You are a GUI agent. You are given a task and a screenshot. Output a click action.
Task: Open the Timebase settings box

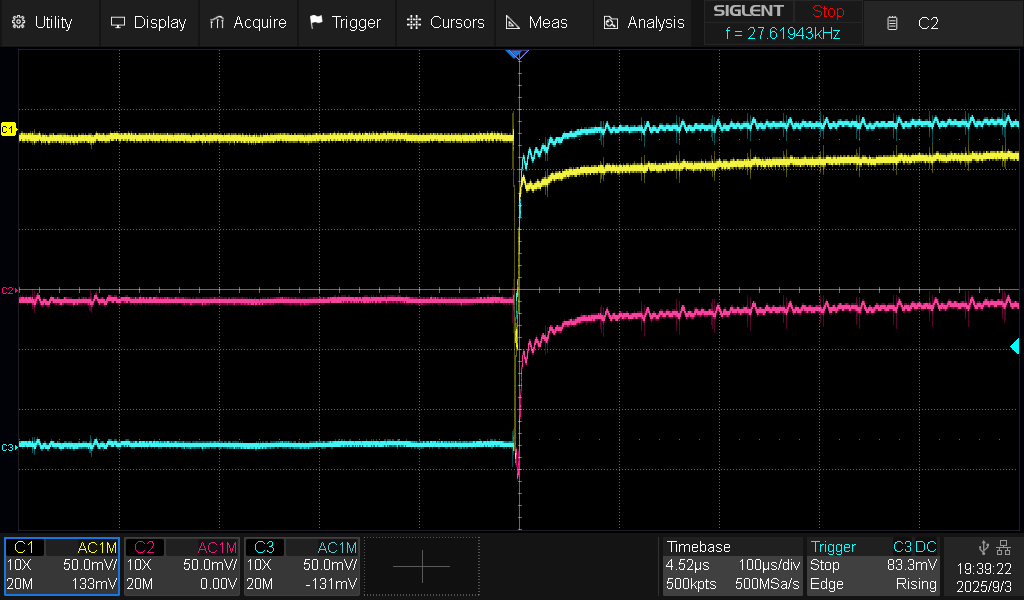(x=733, y=566)
